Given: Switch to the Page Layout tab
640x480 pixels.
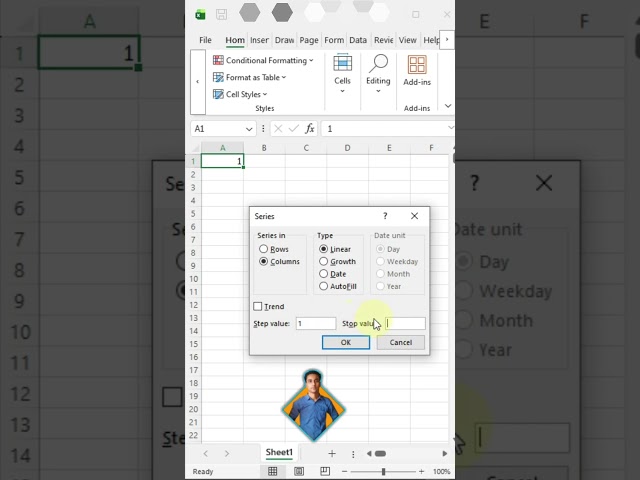Looking at the screenshot, I should pos(309,40).
